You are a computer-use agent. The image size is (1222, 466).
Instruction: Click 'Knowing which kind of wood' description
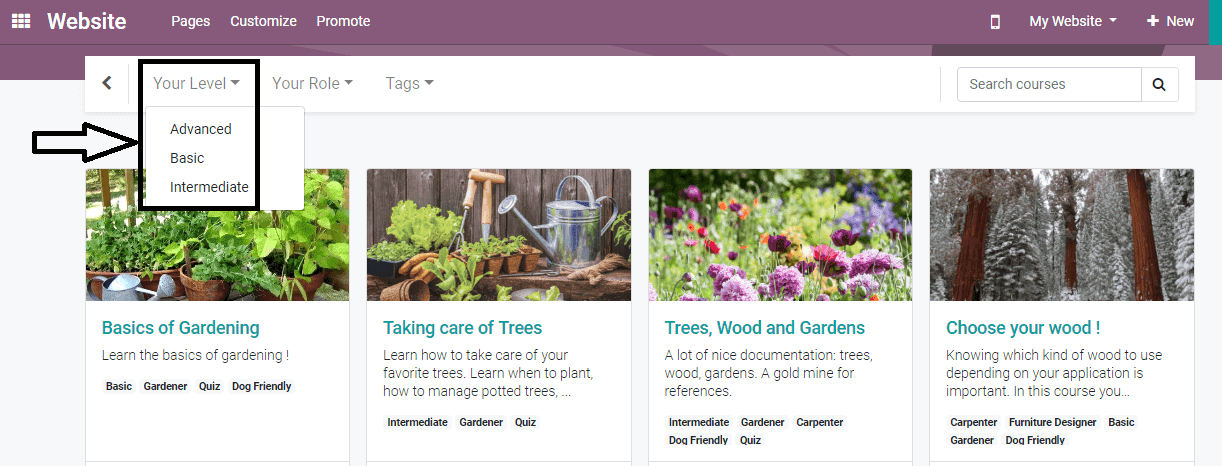1054,373
